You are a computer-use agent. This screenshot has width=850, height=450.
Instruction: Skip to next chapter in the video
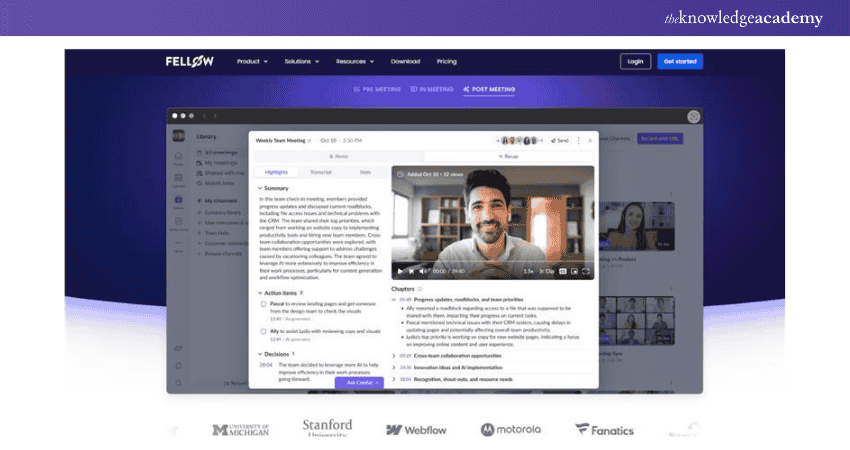point(411,271)
